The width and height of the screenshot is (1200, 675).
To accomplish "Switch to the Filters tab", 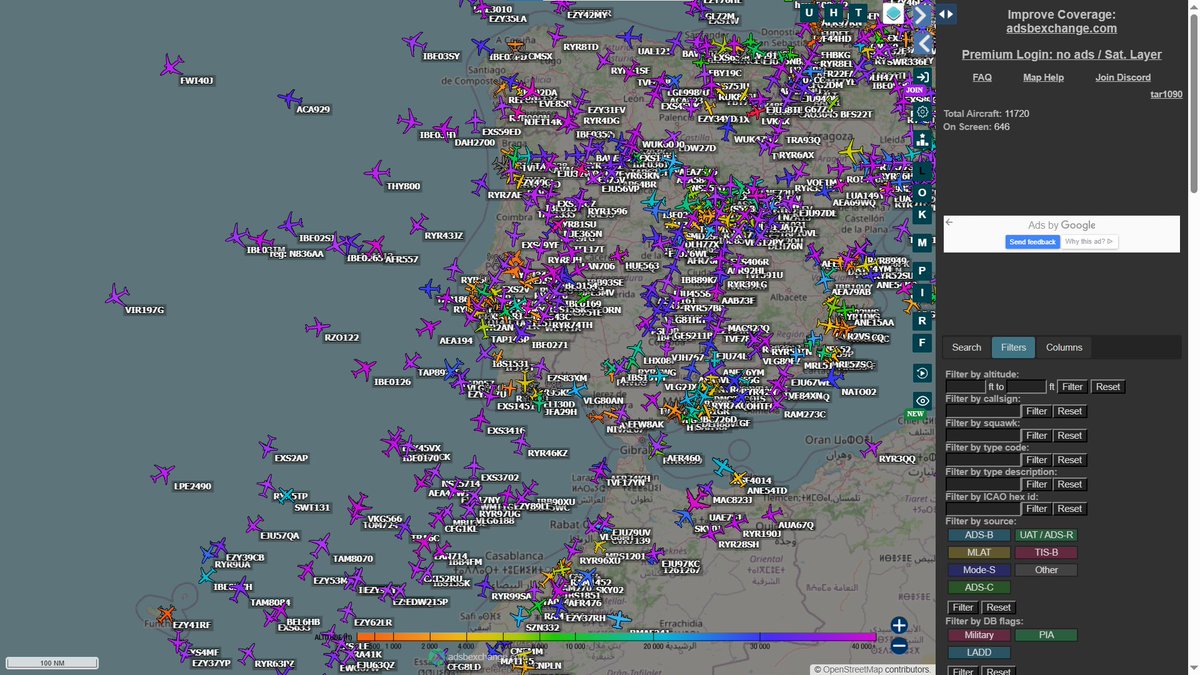I will click(1013, 347).
